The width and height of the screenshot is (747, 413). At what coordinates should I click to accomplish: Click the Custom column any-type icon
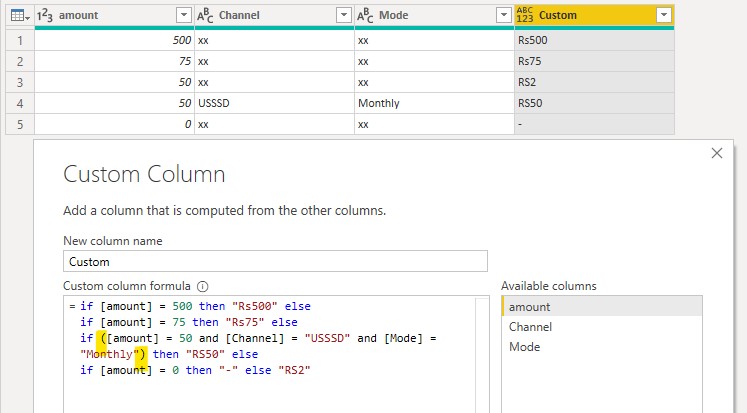(525, 15)
